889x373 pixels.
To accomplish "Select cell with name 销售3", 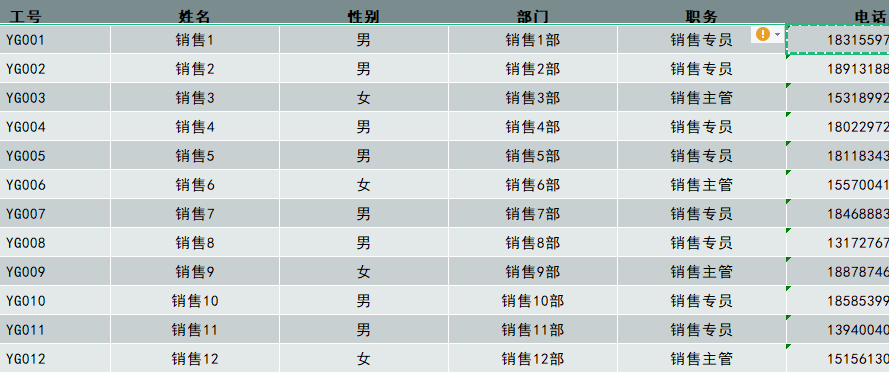I will point(194,98).
